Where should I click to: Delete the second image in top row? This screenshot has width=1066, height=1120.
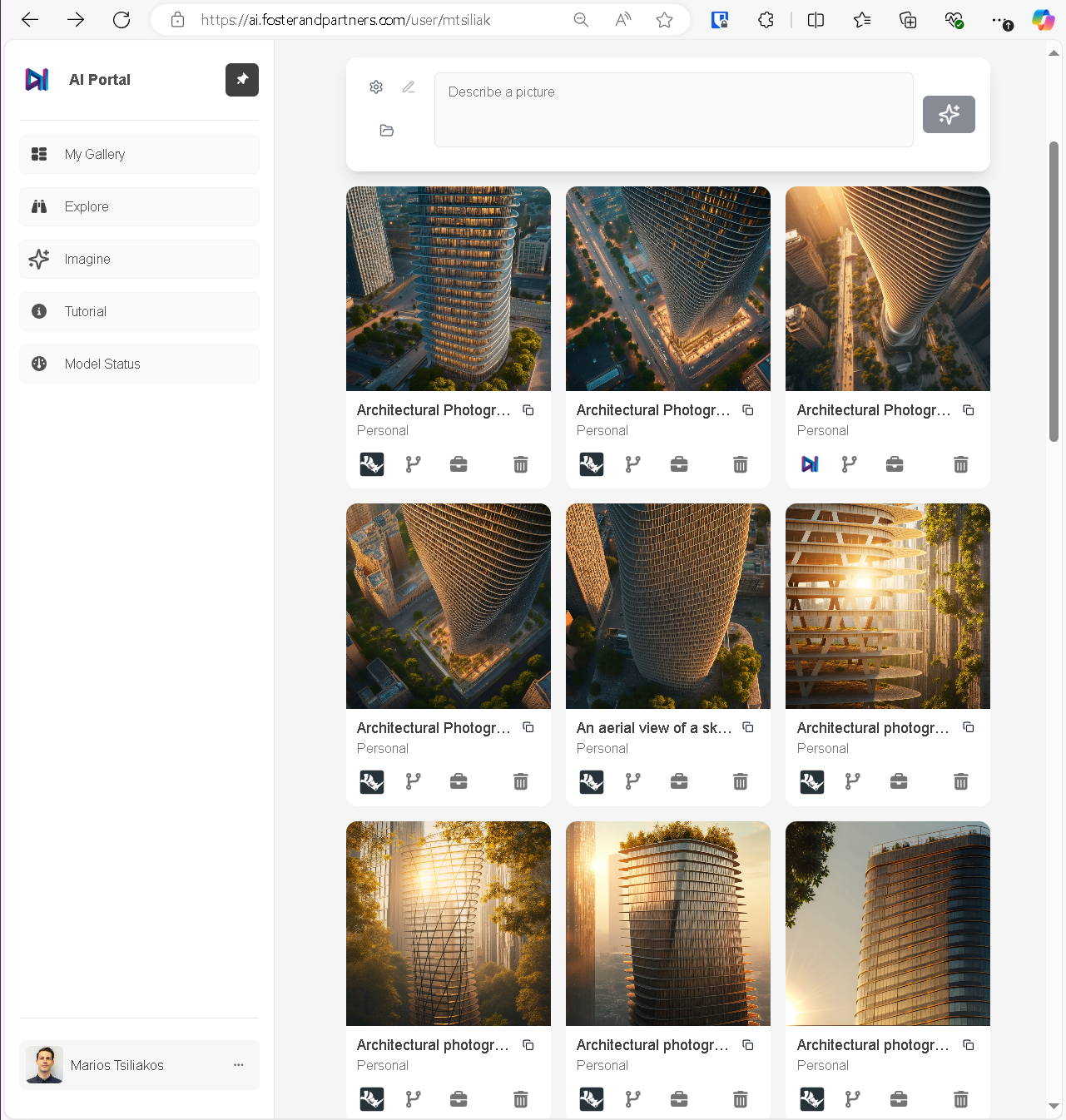pyautogui.click(x=741, y=464)
